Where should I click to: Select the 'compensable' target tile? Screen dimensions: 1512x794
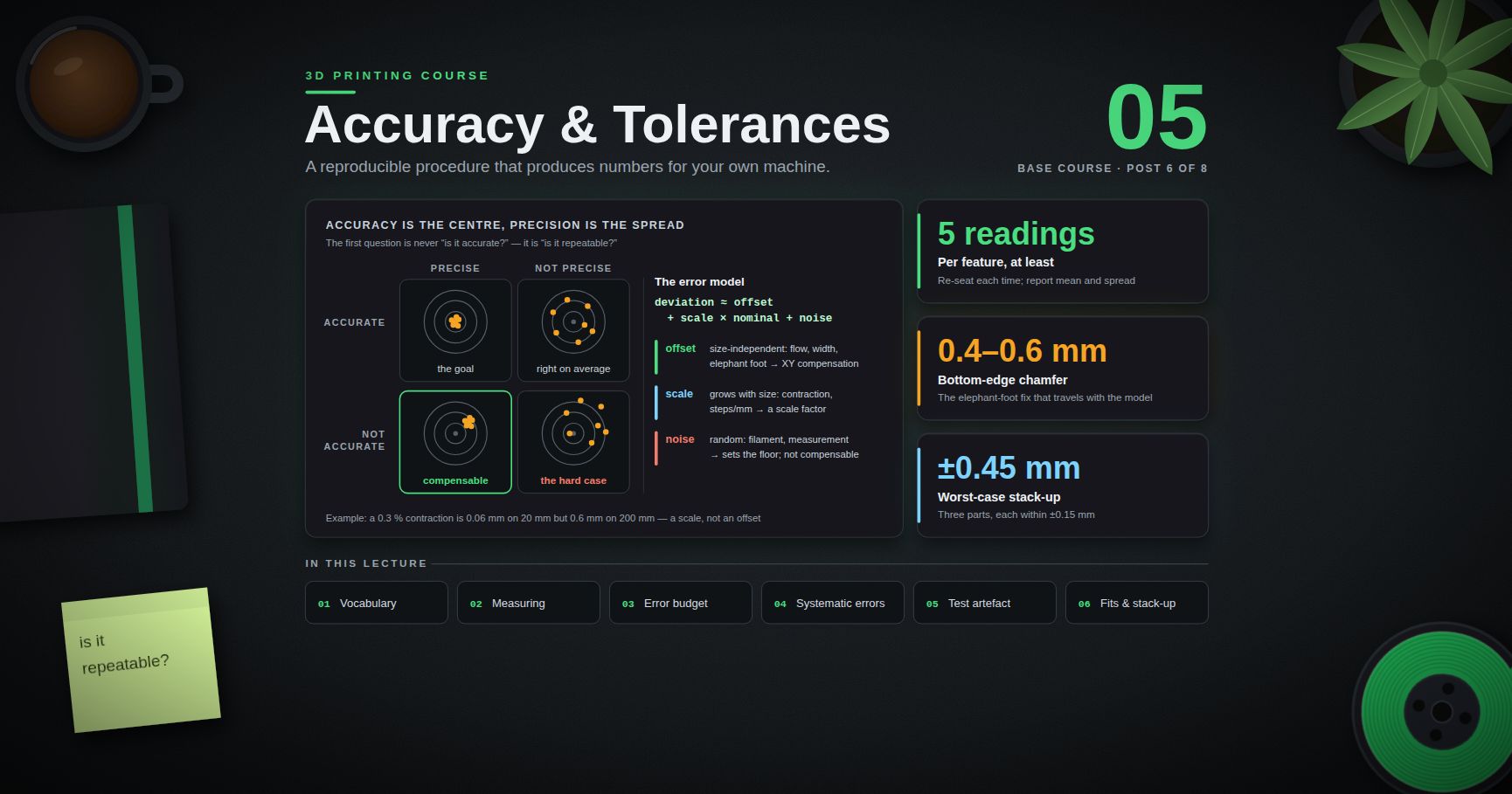coord(455,442)
